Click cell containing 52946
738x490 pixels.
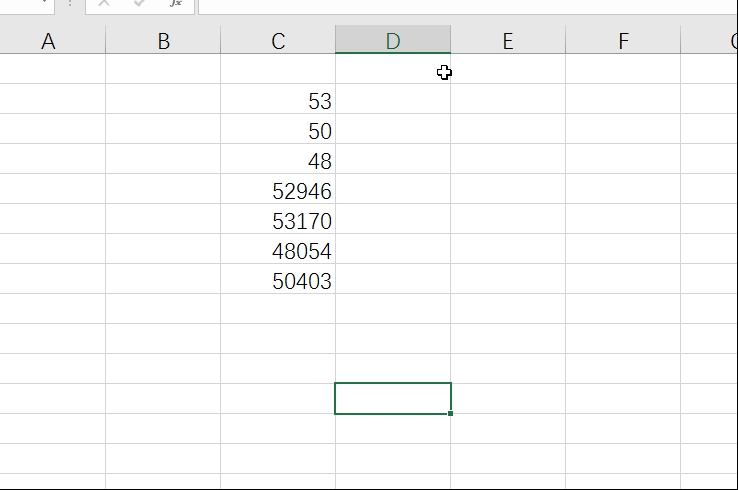click(278, 189)
